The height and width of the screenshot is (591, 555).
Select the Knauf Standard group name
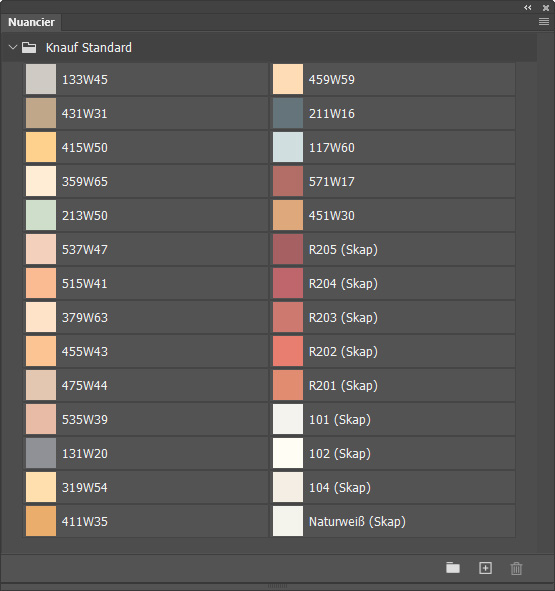click(x=89, y=47)
